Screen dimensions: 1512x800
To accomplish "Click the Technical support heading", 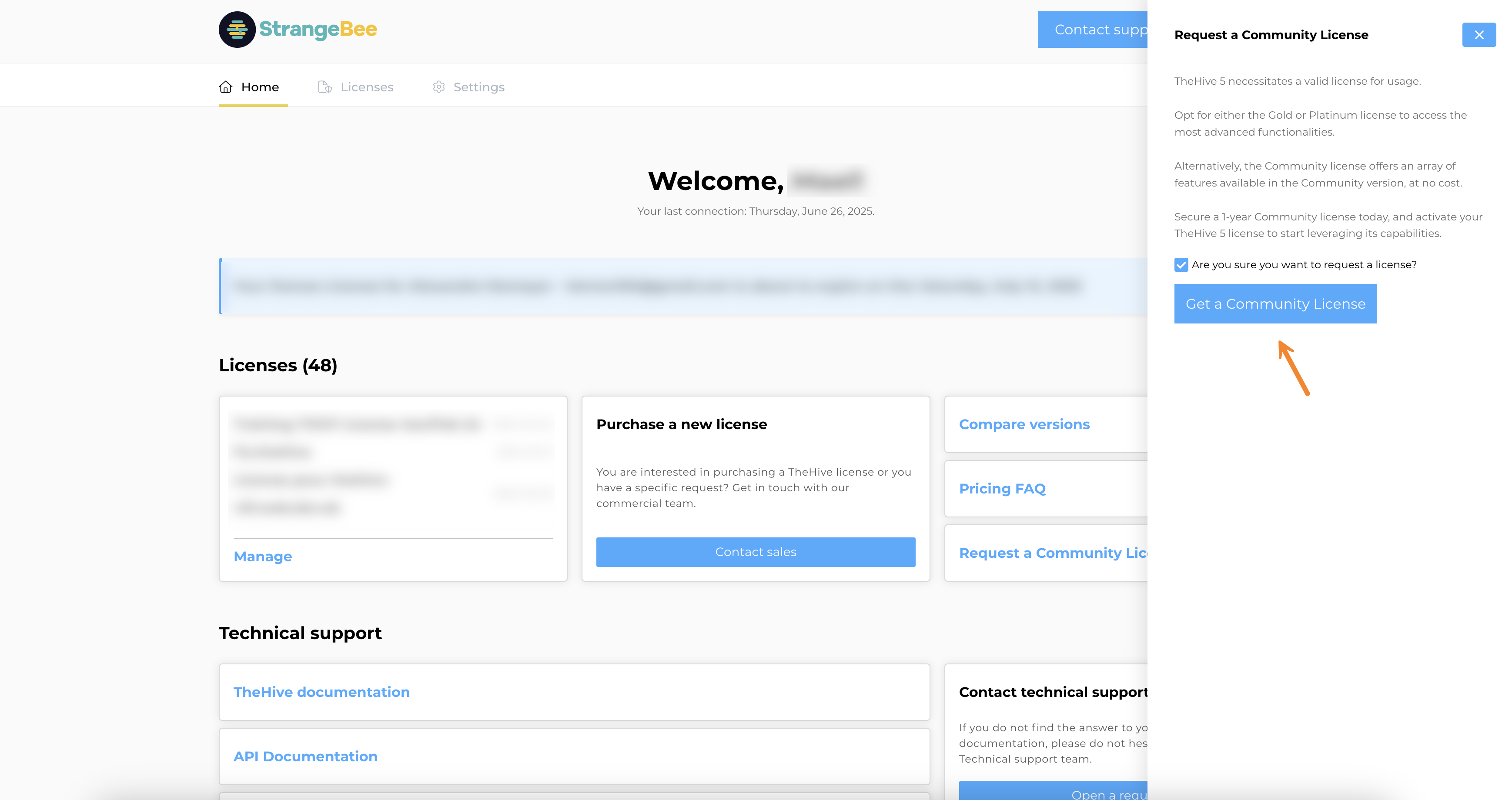I will 300,633.
